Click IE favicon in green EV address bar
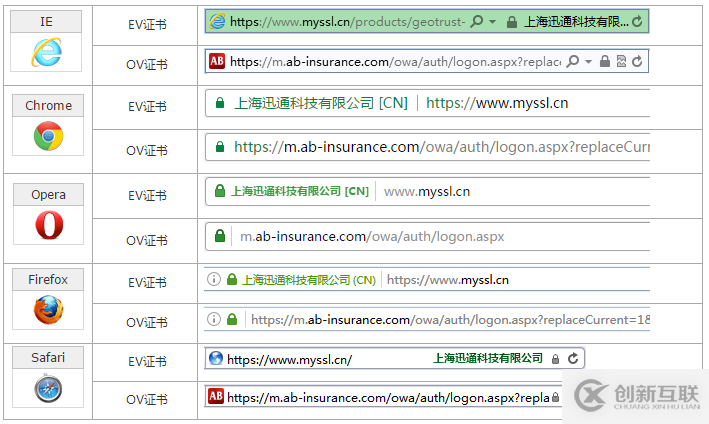The image size is (709, 424). pyautogui.click(x=217, y=21)
